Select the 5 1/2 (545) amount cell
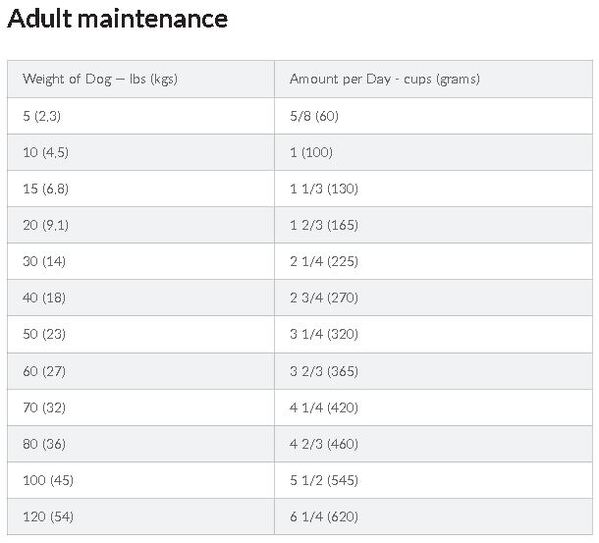The width and height of the screenshot is (599, 543). pos(433,480)
